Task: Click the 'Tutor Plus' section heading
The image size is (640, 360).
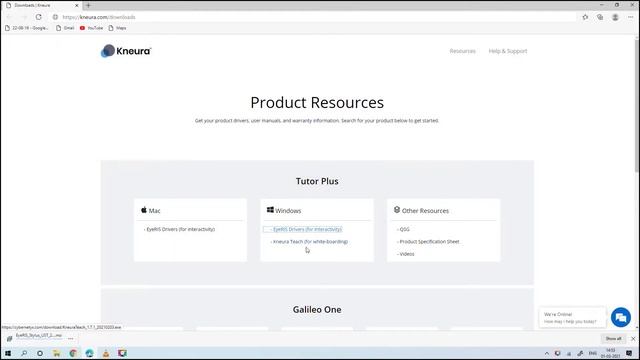Action: [317, 181]
